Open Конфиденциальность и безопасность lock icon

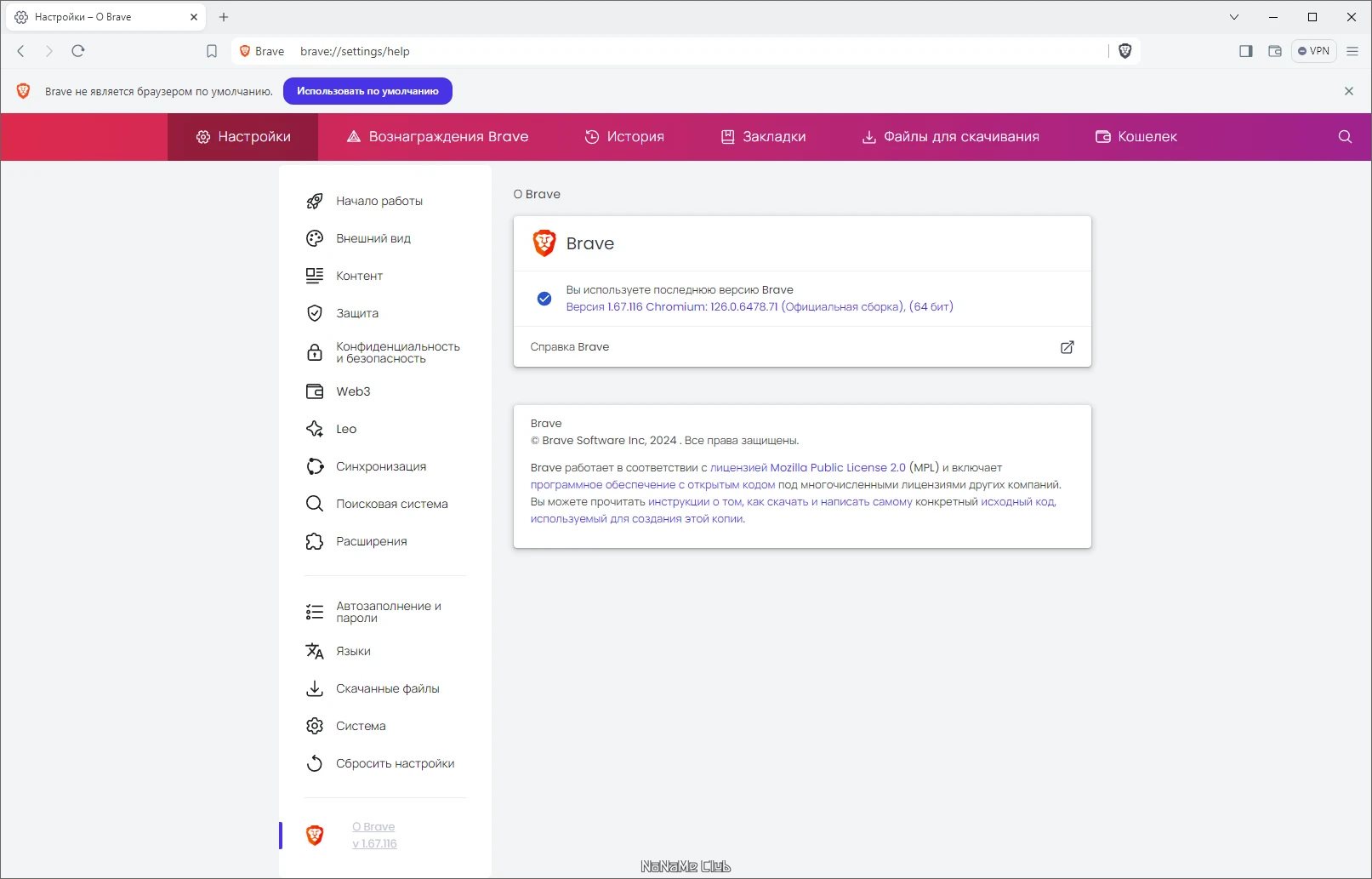[x=315, y=352]
